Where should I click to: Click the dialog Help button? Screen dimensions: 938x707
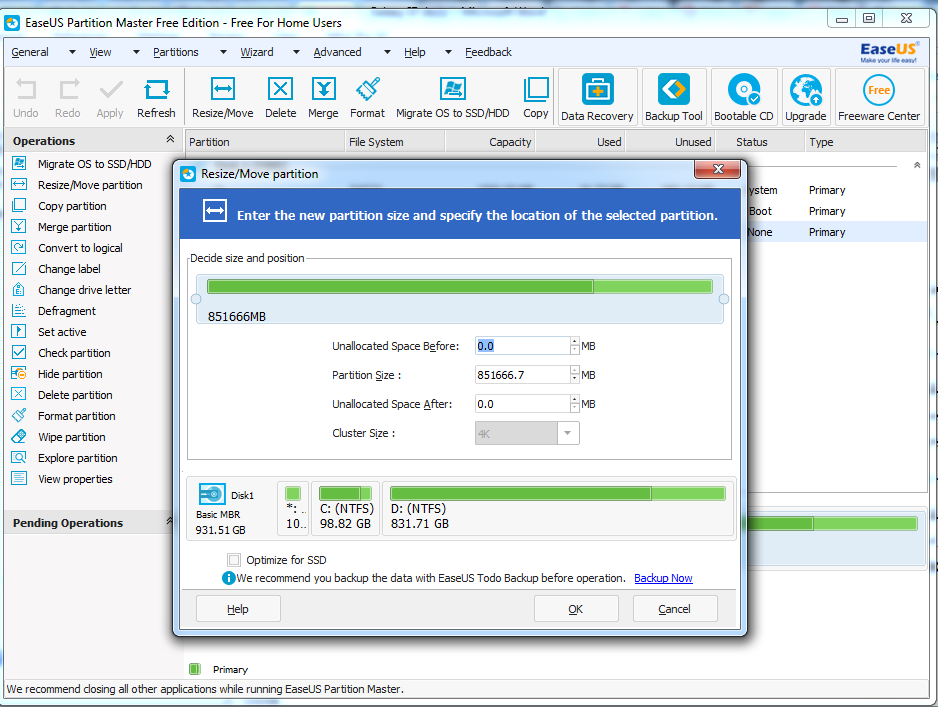coord(238,609)
